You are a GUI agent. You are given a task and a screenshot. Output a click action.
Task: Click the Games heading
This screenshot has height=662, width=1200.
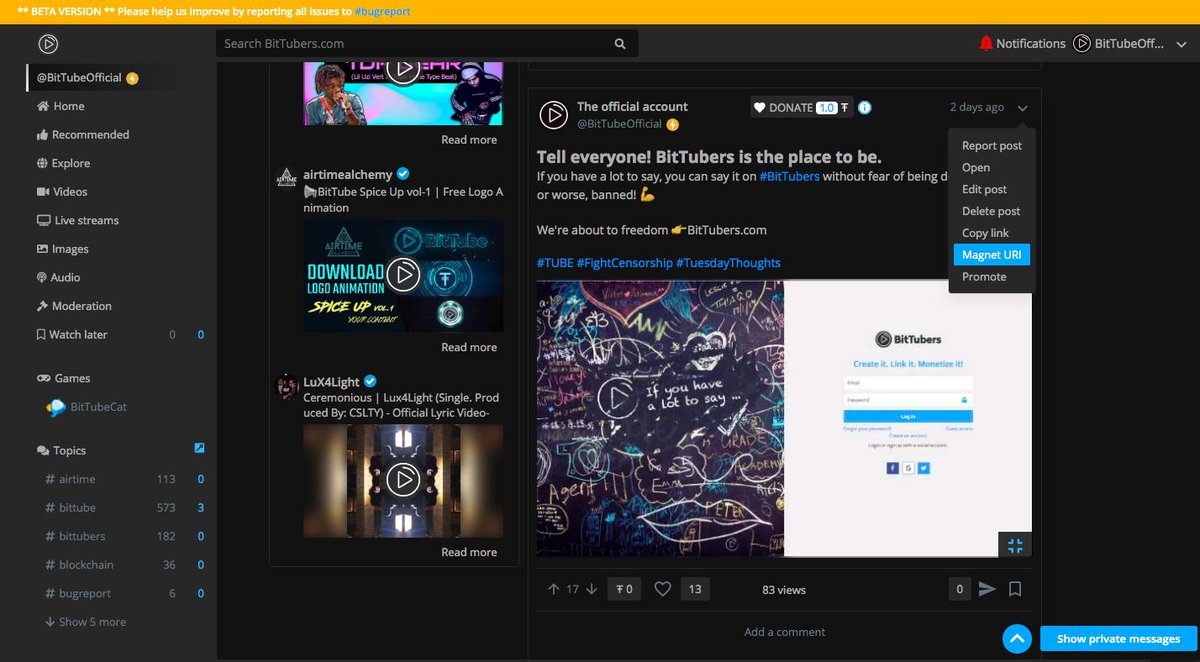click(x=64, y=378)
